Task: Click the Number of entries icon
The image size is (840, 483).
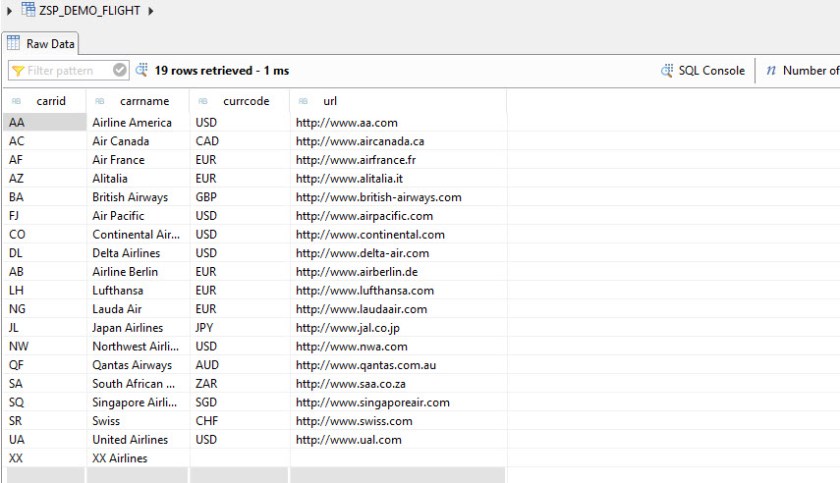Action: [771, 71]
